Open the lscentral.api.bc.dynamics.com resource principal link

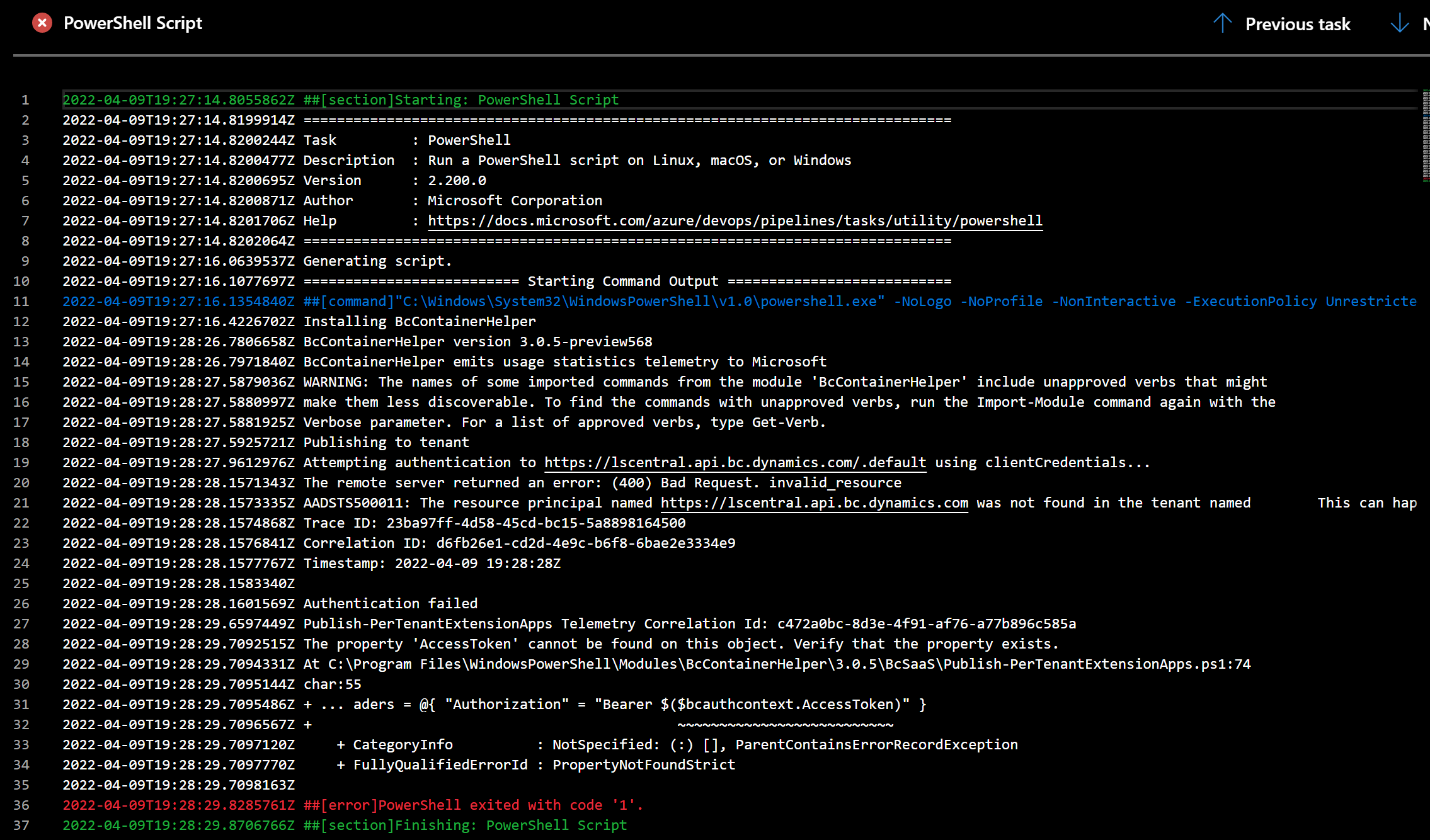(x=814, y=502)
